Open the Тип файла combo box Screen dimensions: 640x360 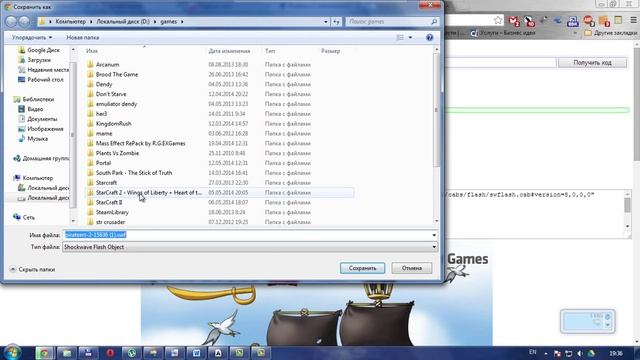(x=250, y=247)
